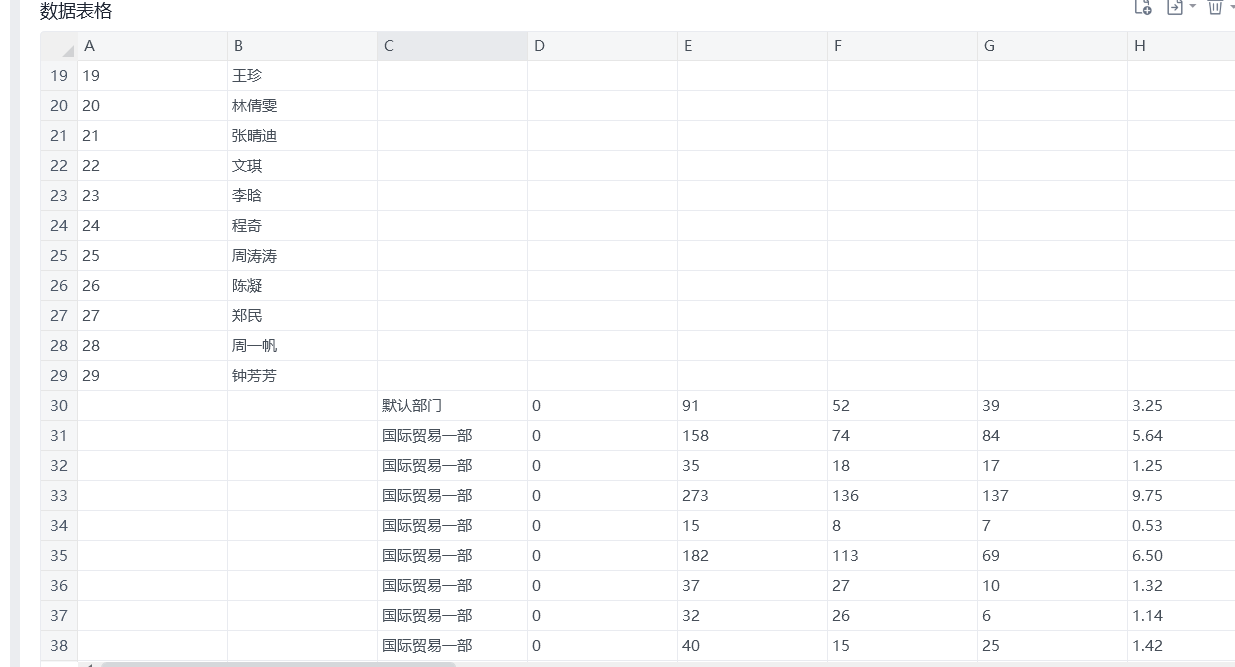Screen dimensions: 1235x667
Task: Select column D header
Action: 603,46
